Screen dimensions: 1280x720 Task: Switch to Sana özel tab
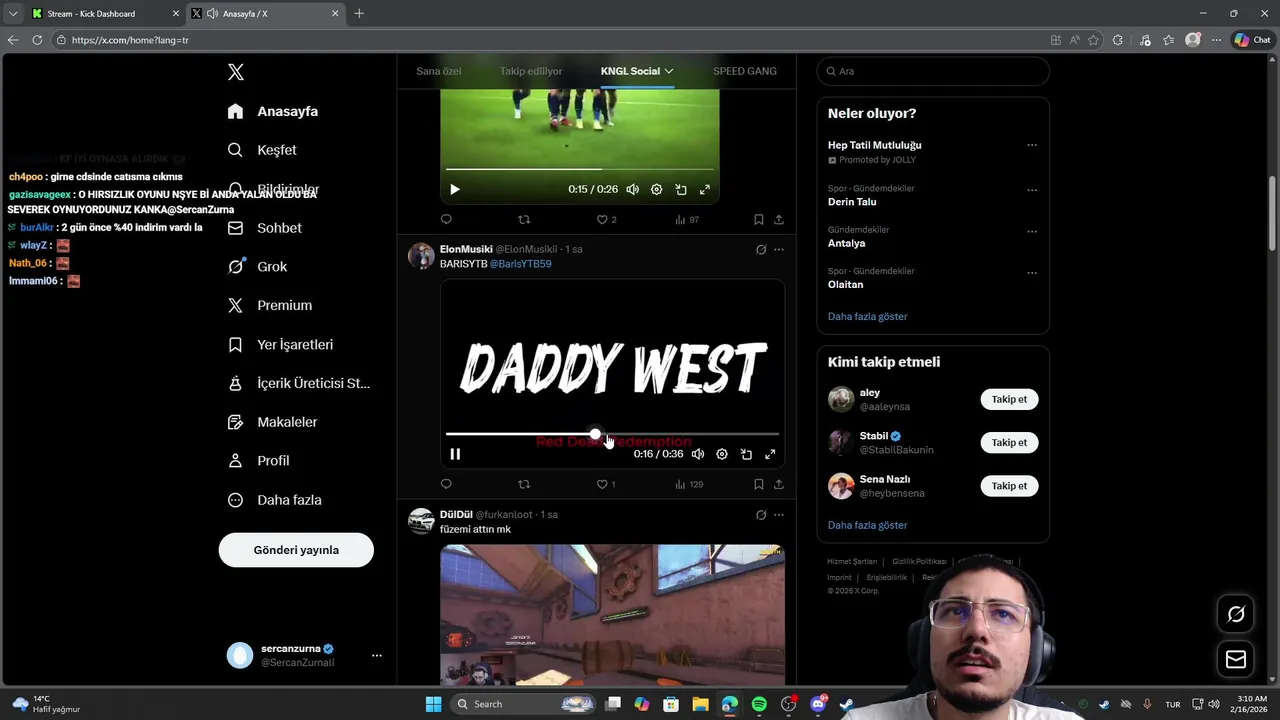click(439, 71)
